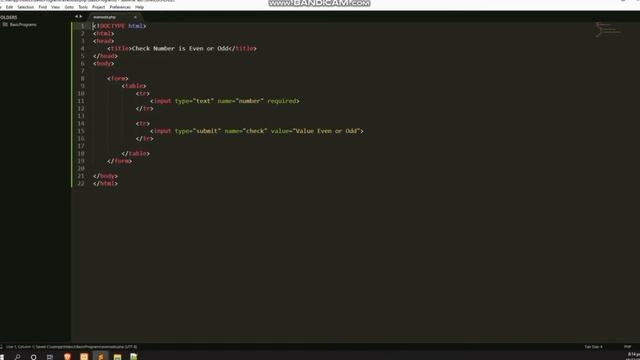Close the open file tab

[135, 17]
